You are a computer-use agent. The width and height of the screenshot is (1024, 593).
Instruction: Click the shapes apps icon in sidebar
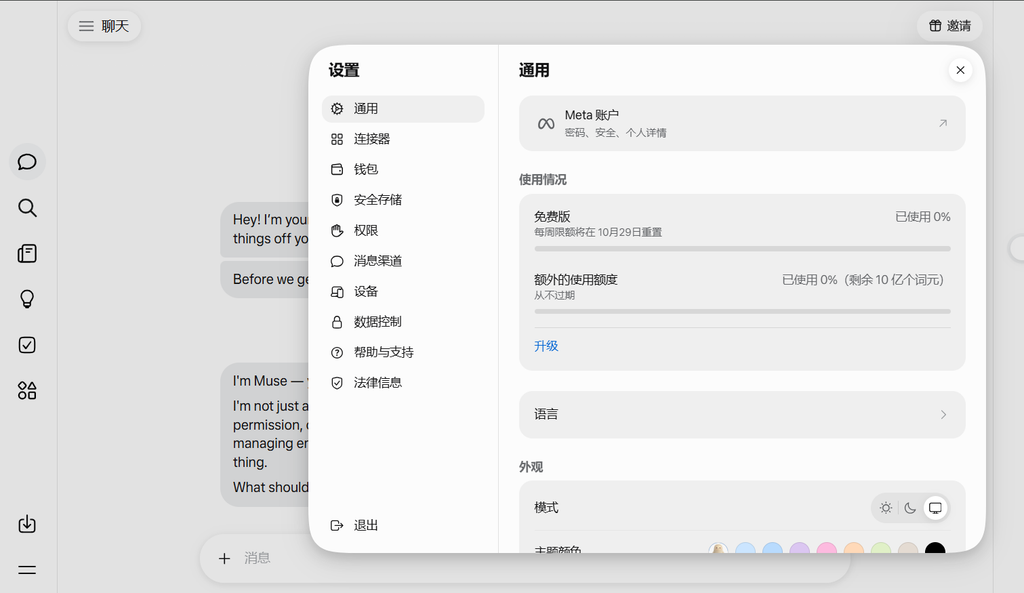27,391
